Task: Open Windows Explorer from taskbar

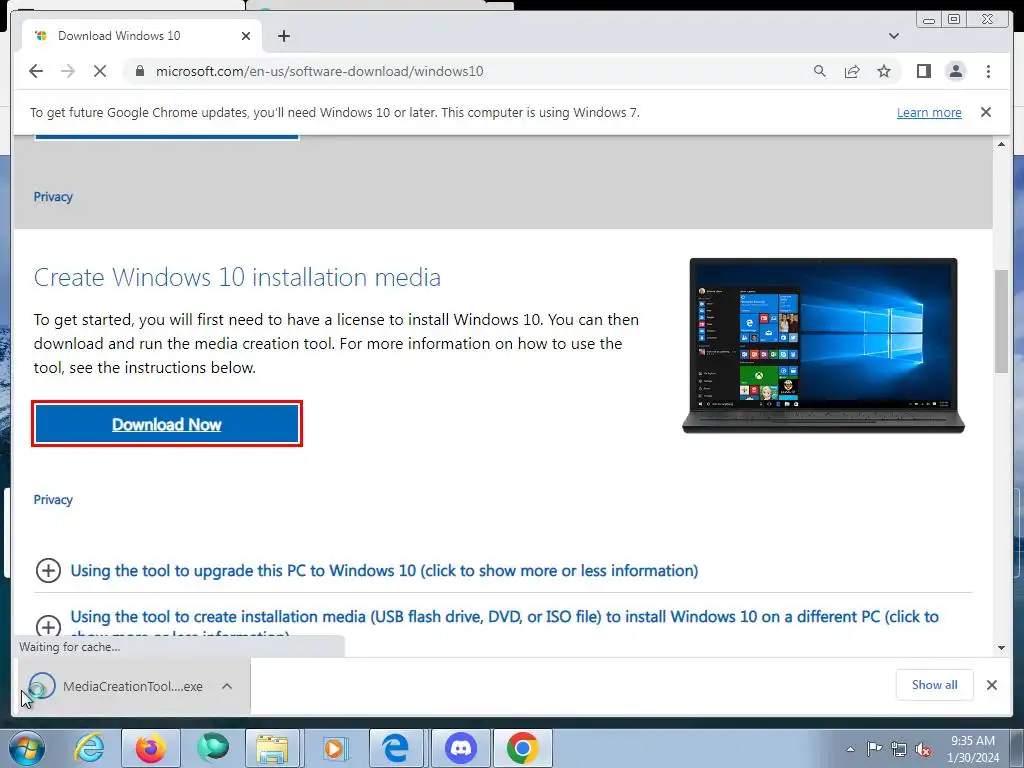Action: (272, 748)
